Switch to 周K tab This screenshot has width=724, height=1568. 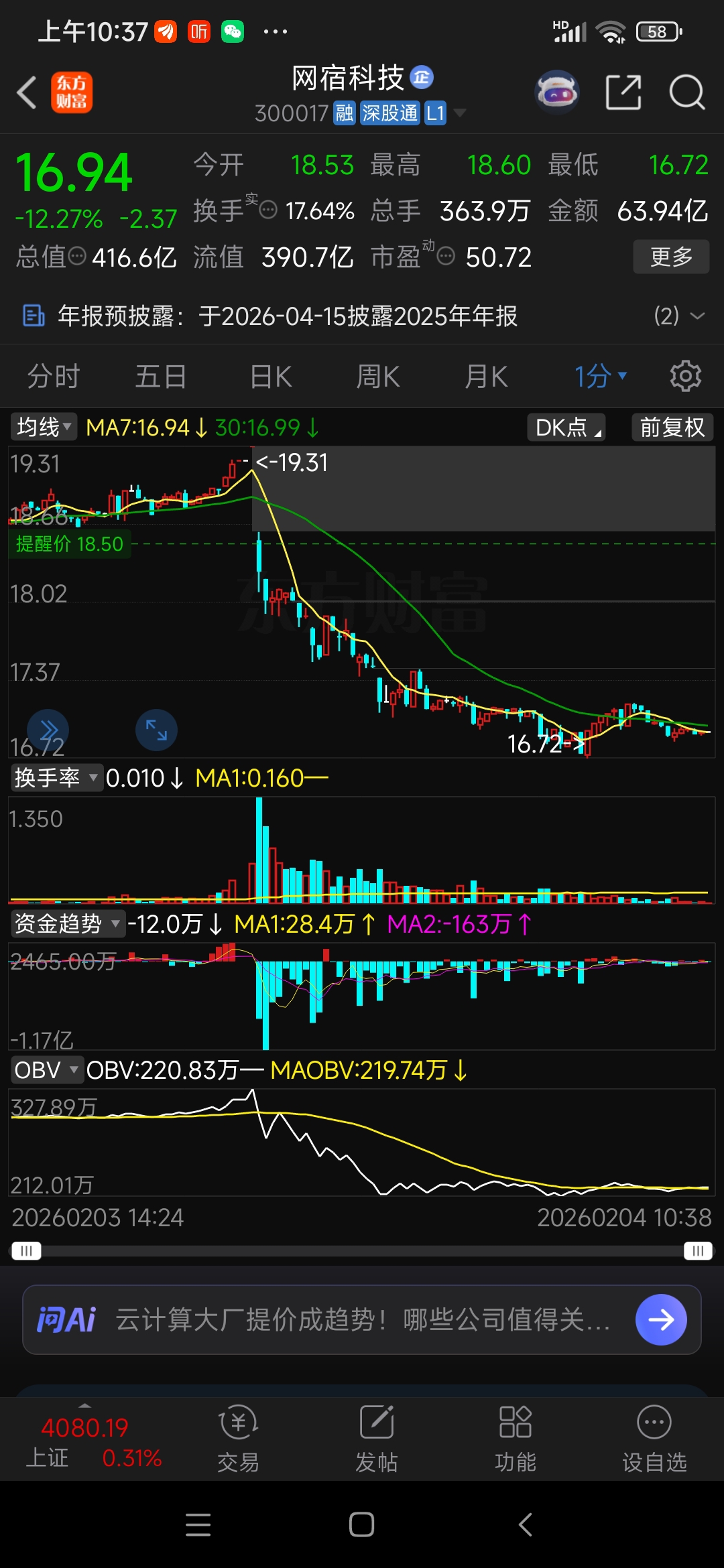[377, 376]
